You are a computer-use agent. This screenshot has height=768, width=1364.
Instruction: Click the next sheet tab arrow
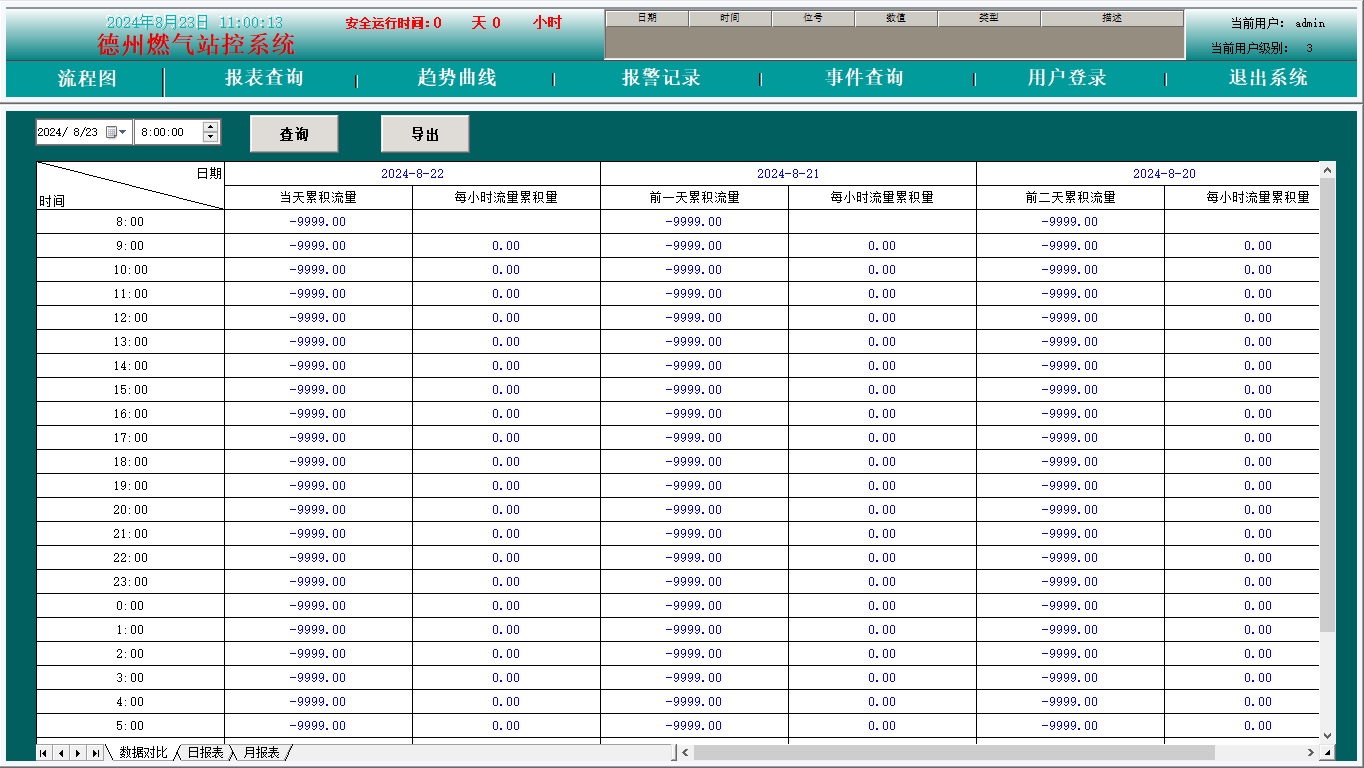coord(78,753)
